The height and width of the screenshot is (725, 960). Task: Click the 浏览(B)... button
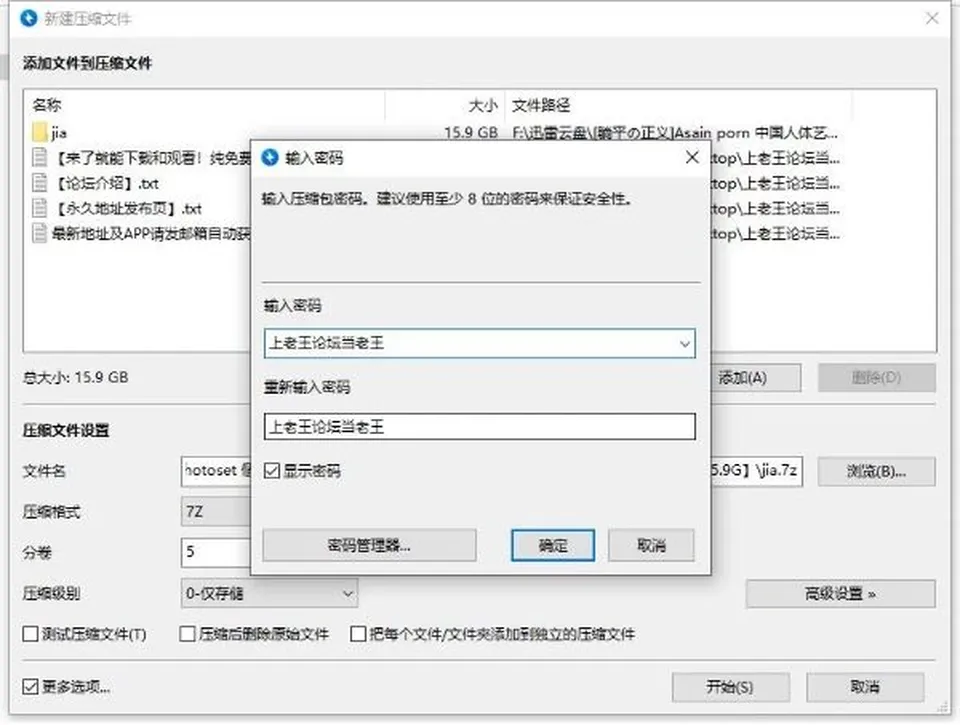click(876, 471)
